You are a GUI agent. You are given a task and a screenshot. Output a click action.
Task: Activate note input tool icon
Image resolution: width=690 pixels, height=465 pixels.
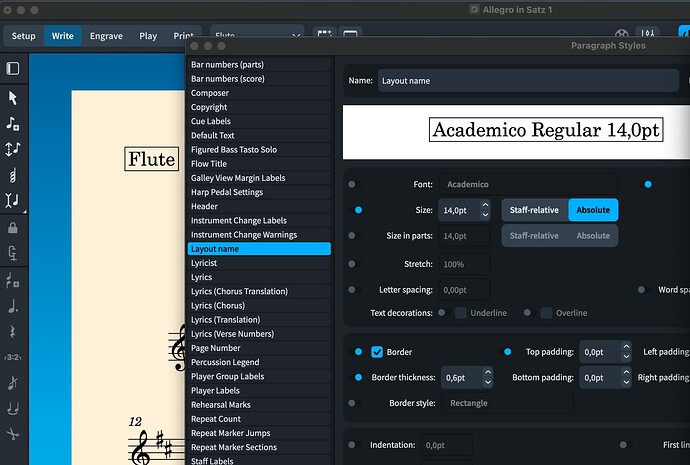point(13,124)
